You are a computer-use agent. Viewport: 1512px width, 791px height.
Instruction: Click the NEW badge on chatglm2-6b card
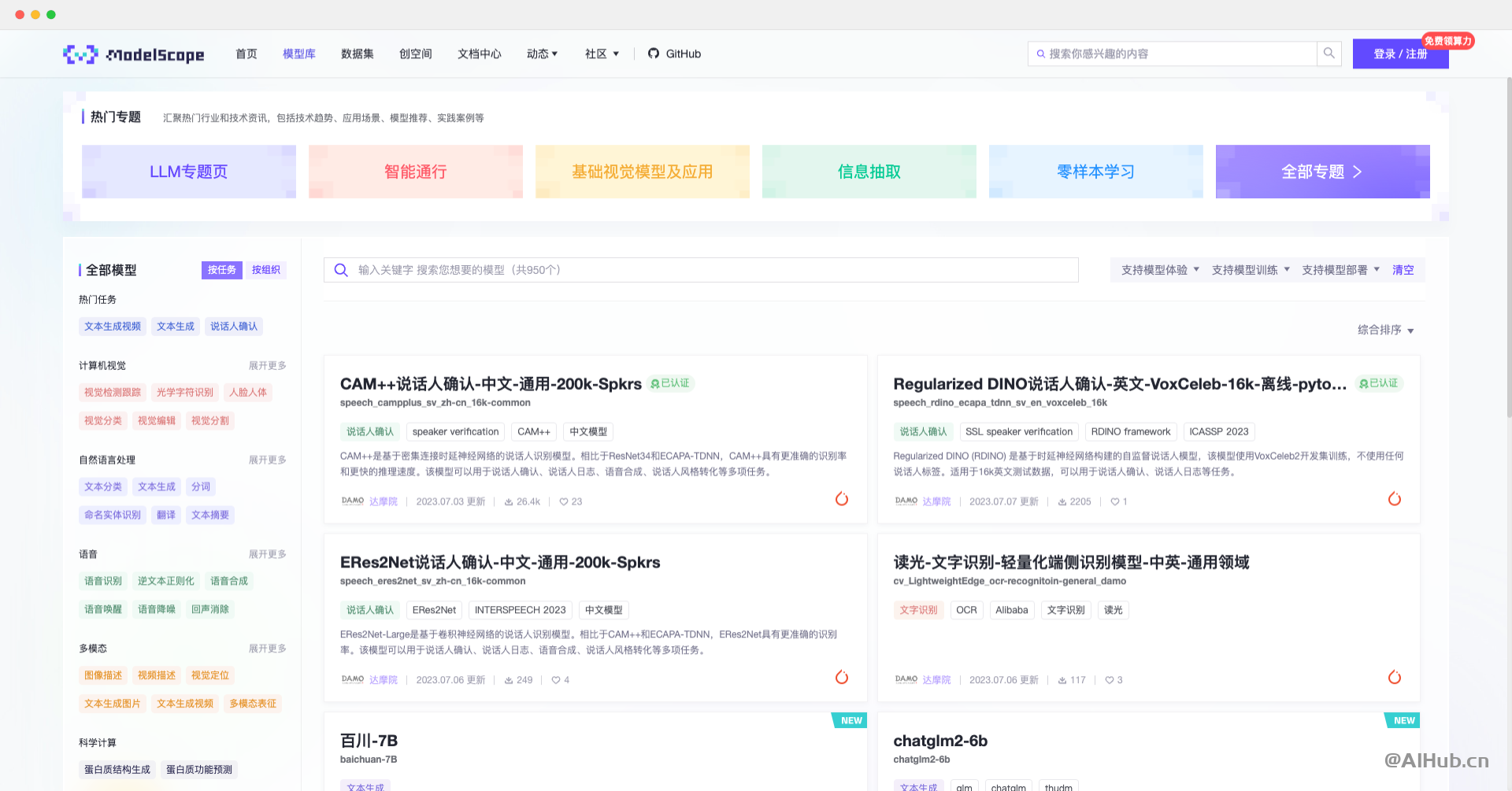[1404, 721]
